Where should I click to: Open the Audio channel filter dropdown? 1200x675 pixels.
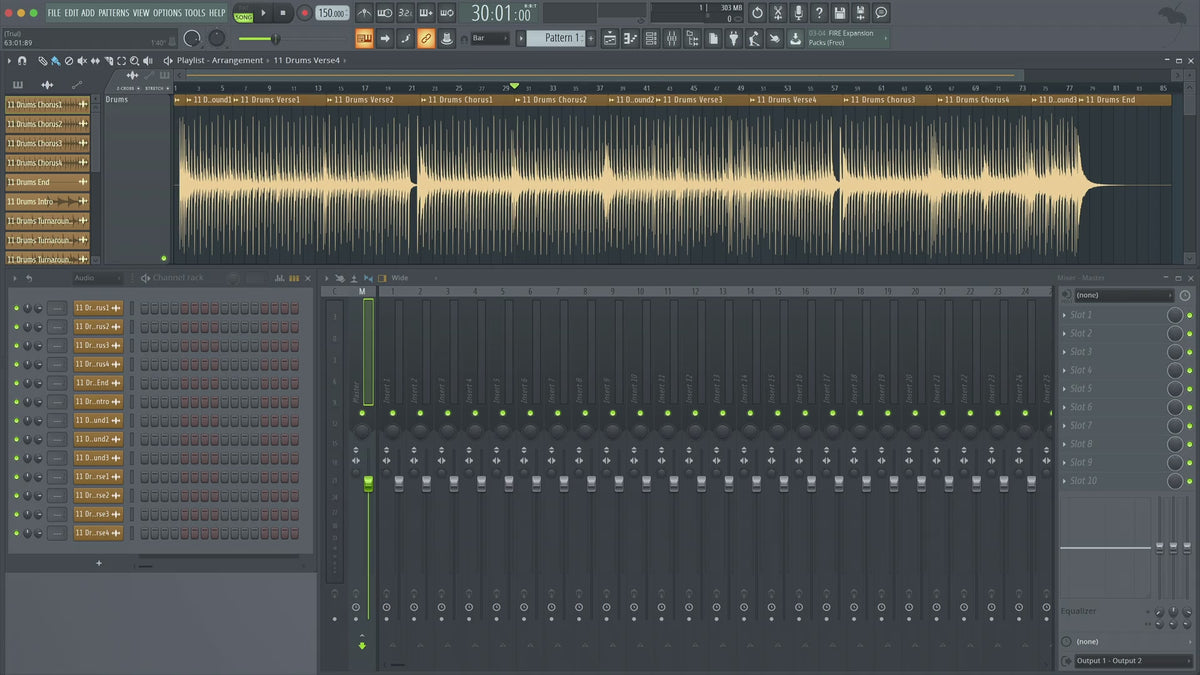[96, 278]
